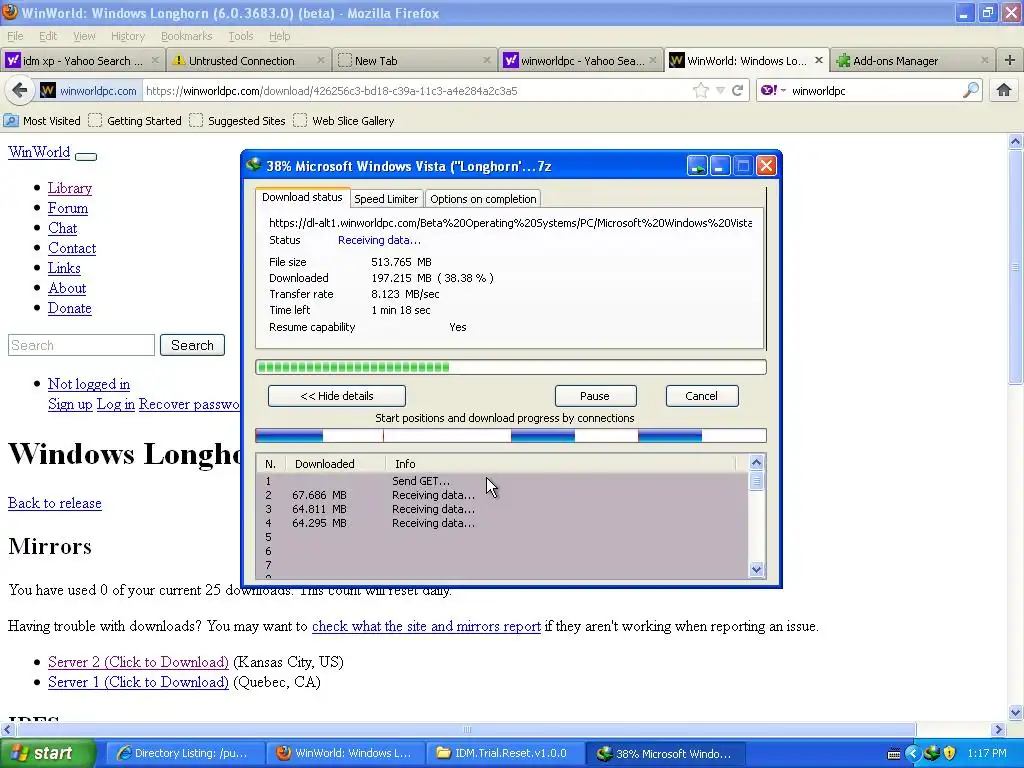Open IDM.Trial.Reset.v1.0.0 folder in taskbar
The image size is (1024, 768).
click(x=504, y=753)
